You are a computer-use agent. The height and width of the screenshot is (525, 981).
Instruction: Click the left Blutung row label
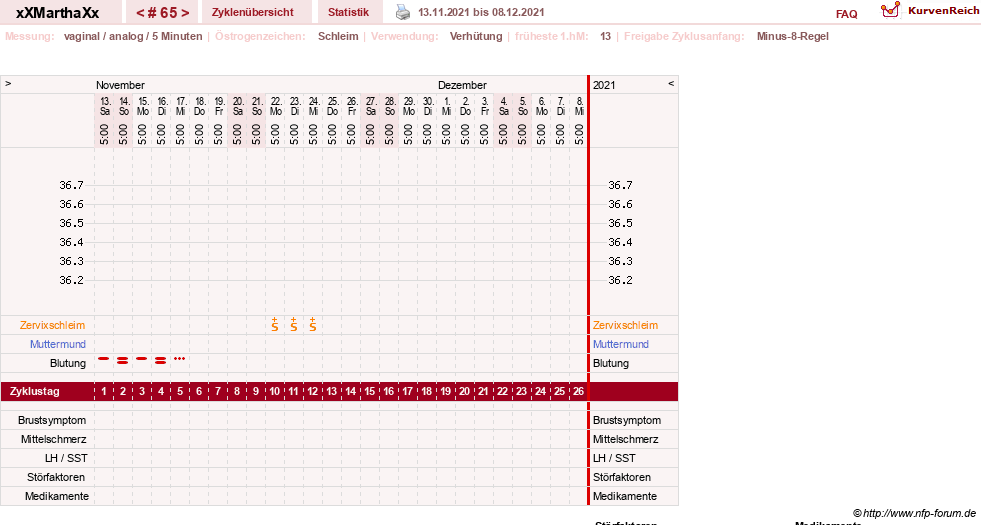pos(68,364)
